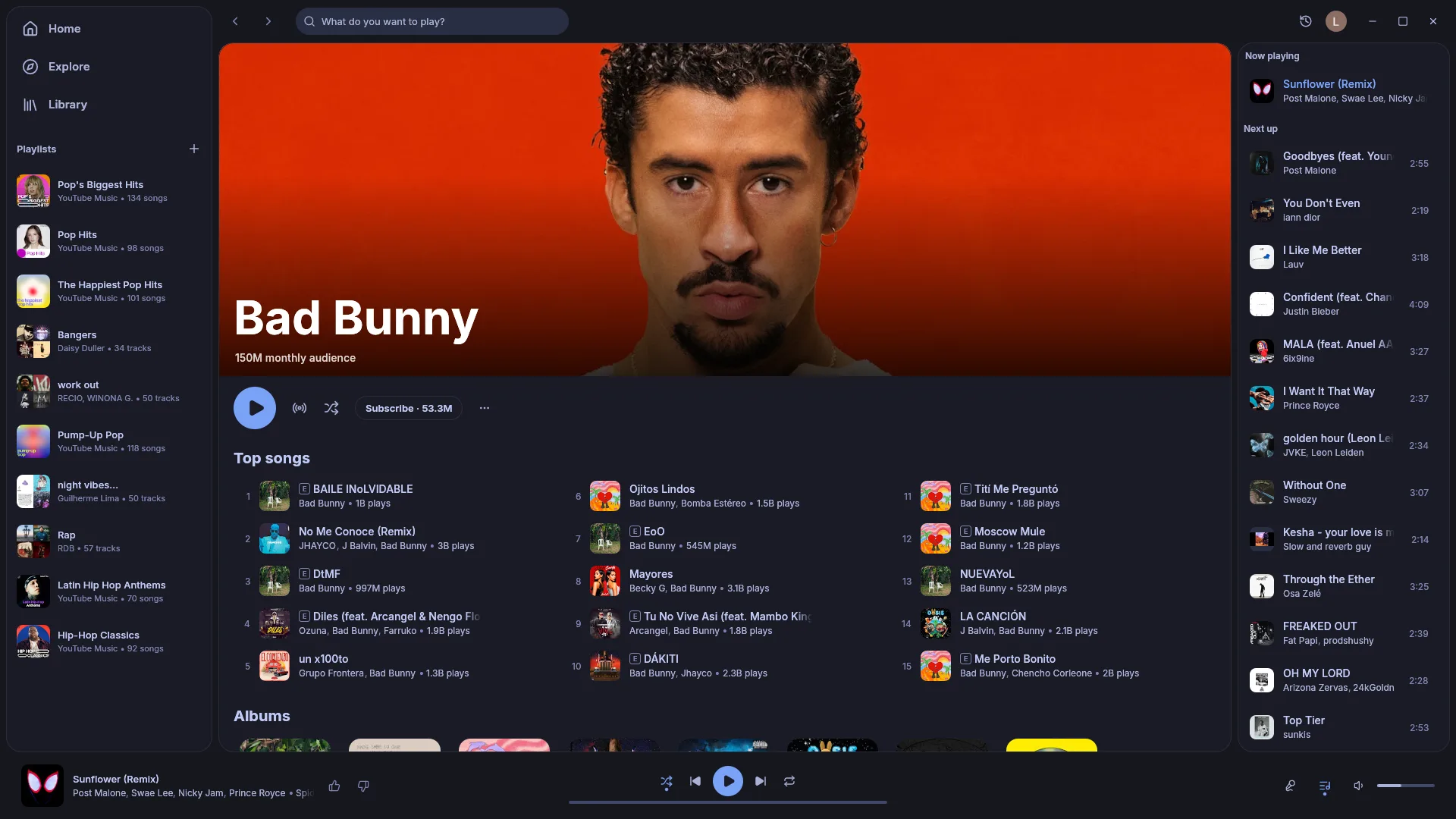This screenshot has width=1456, height=819.
Task: Open the Pop's Biggest Hits playlist
Action: [108, 191]
